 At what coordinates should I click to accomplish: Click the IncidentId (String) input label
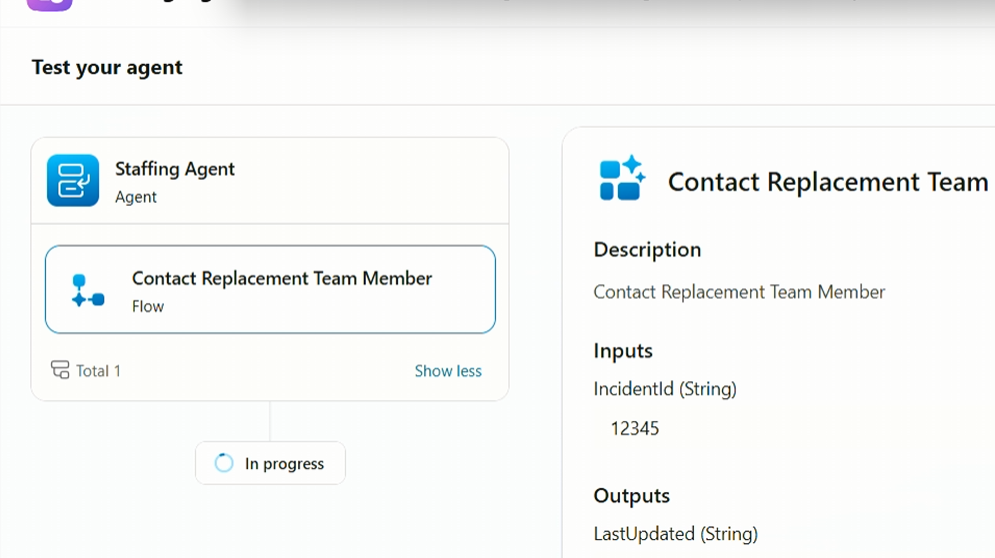pyautogui.click(x=665, y=389)
